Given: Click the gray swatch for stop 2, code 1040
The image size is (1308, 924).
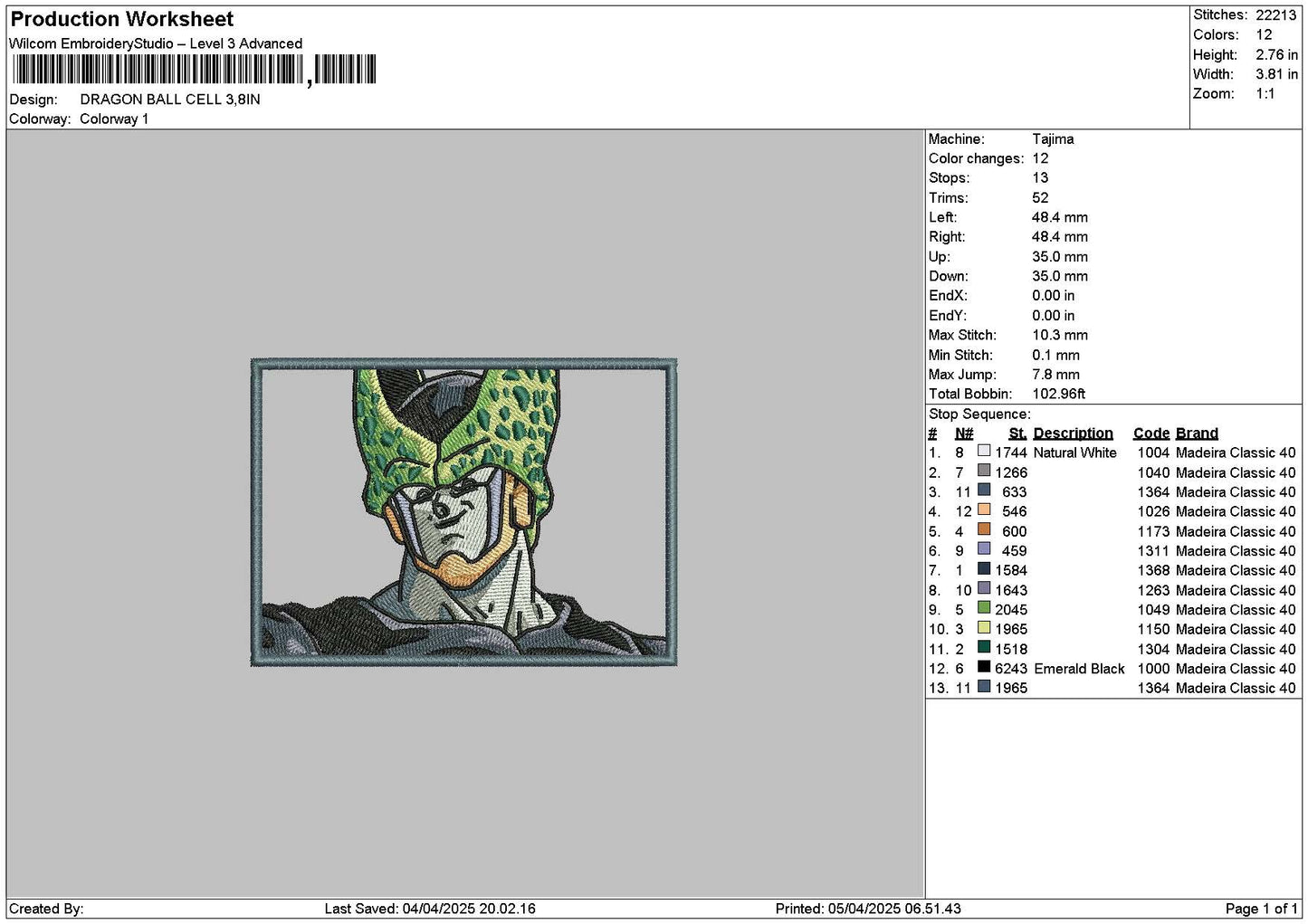Looking at the screenshot, I should 984,471.
